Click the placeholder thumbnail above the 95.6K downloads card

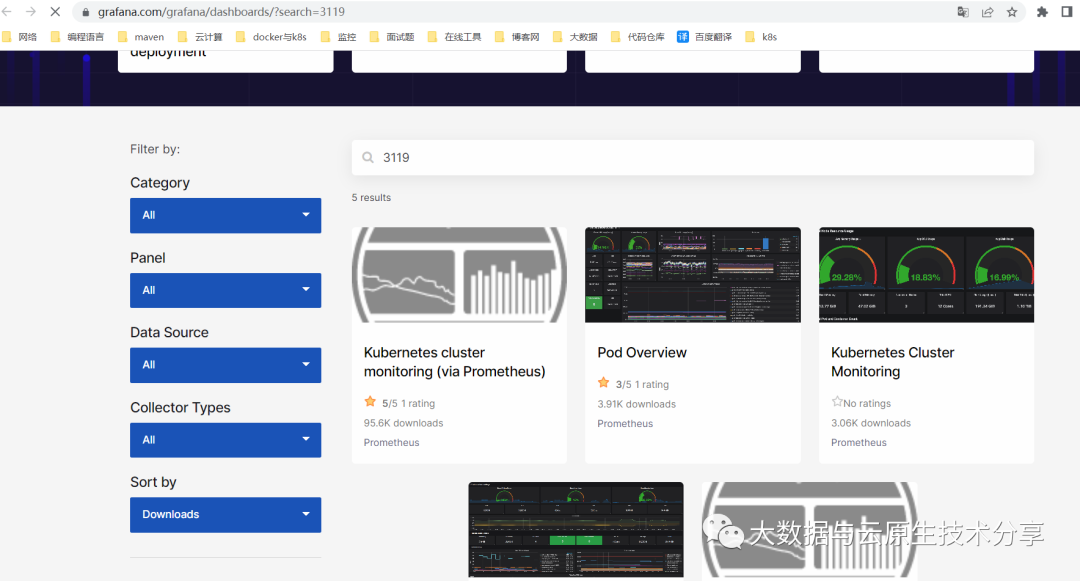click(459, 275)
